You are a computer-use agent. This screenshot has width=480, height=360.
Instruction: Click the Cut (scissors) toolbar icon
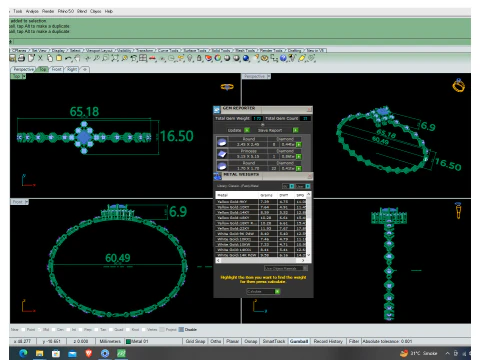click(x=40, y=58)
